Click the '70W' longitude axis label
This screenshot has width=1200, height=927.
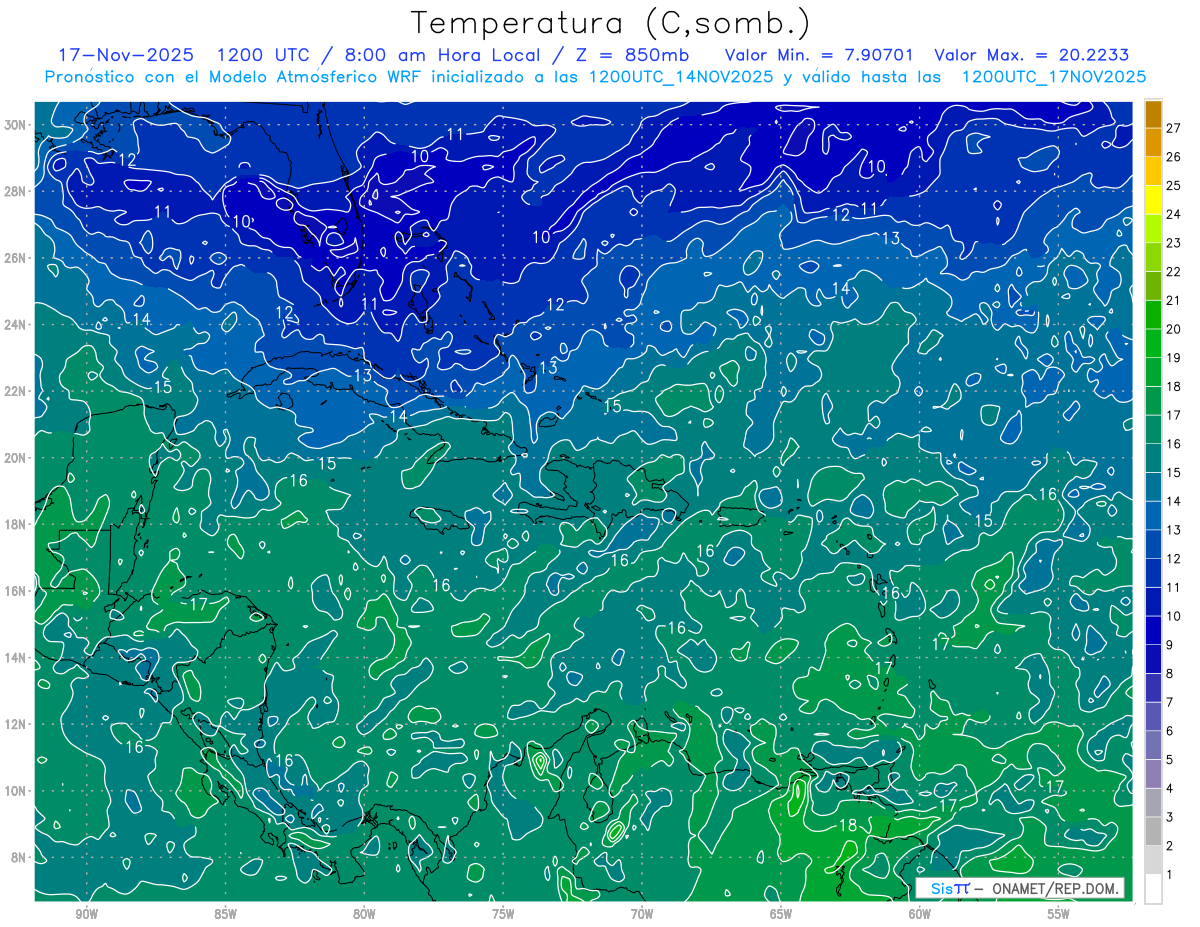pos(642,915)
